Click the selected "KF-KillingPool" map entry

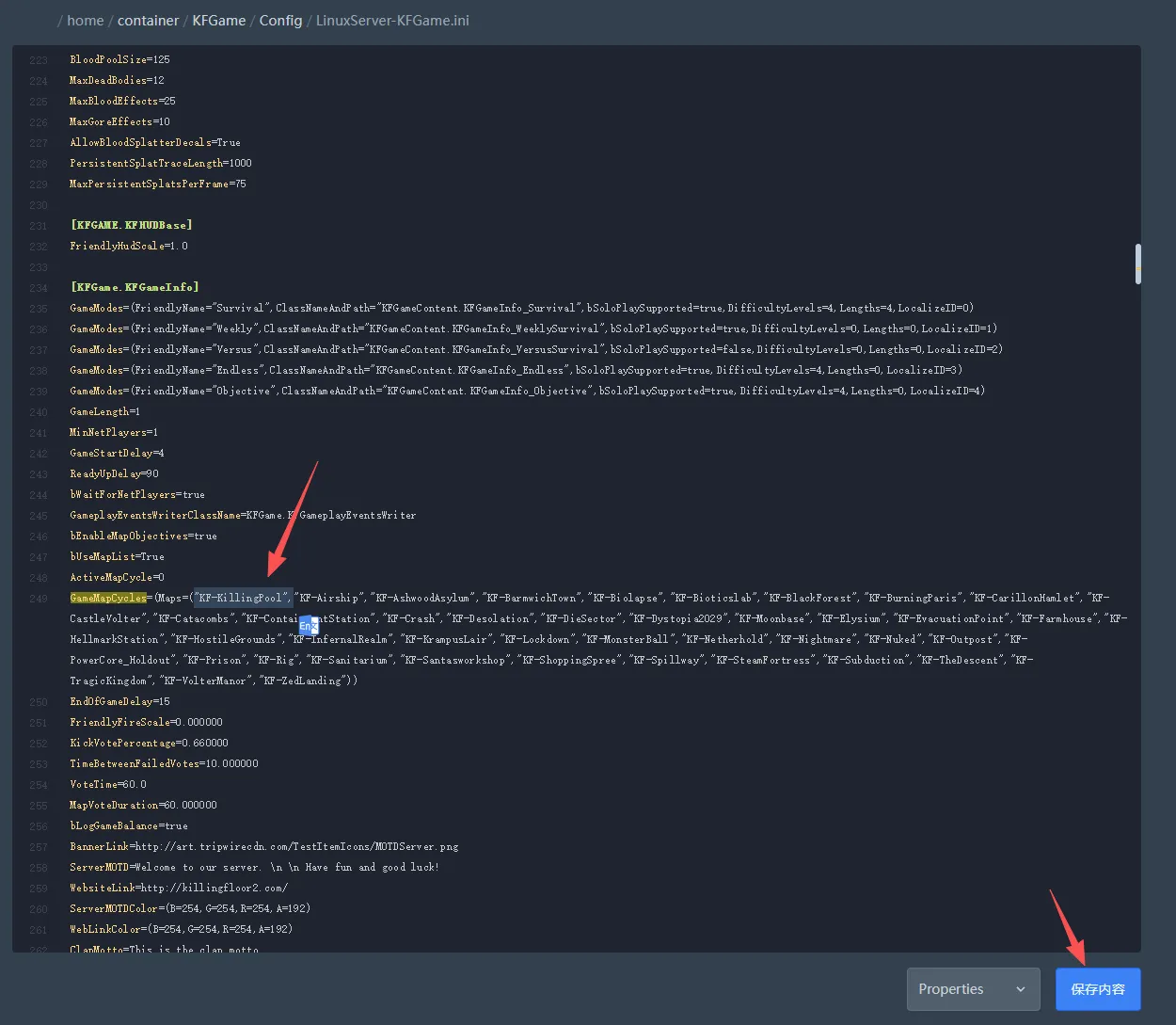click(x=242, y=598)
